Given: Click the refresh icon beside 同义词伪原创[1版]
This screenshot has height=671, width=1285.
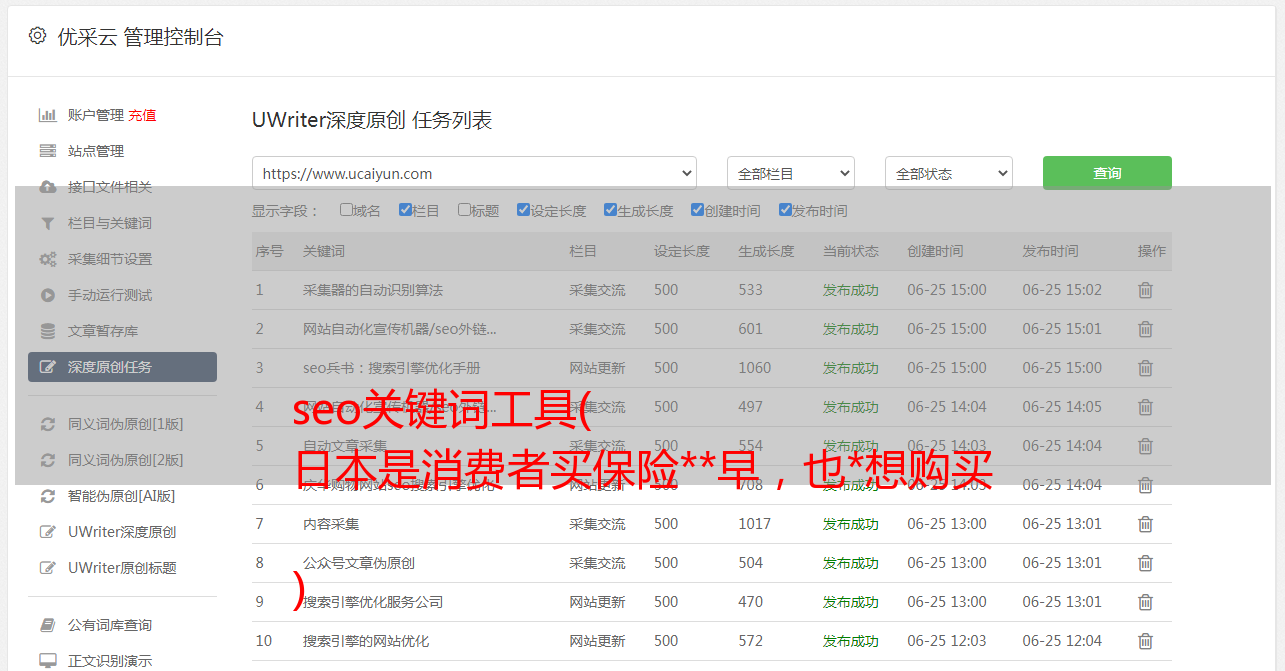Looking at the screenshot, I should coord(47,424).
